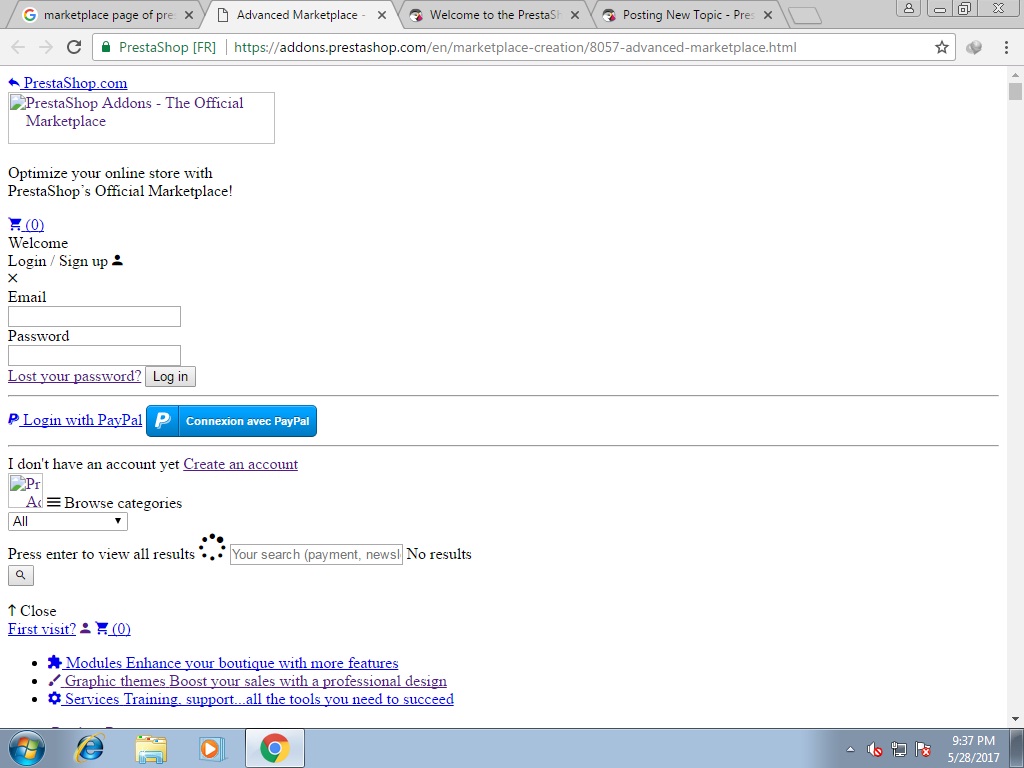Open Services gear link

[x=251, y=699]
